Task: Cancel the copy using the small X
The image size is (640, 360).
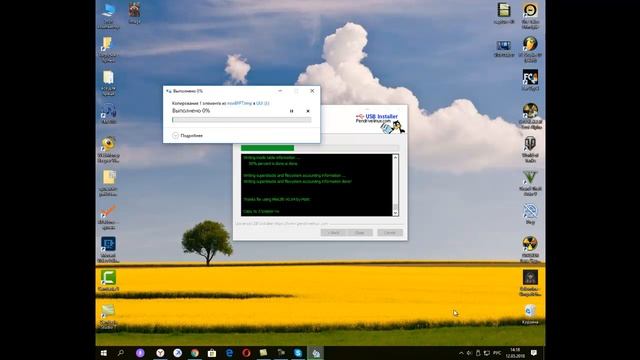Action: [x=308, y=111]
